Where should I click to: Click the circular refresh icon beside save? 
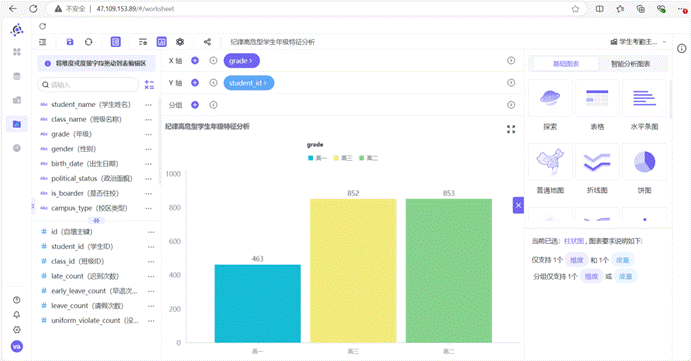(x=89, y=42)
